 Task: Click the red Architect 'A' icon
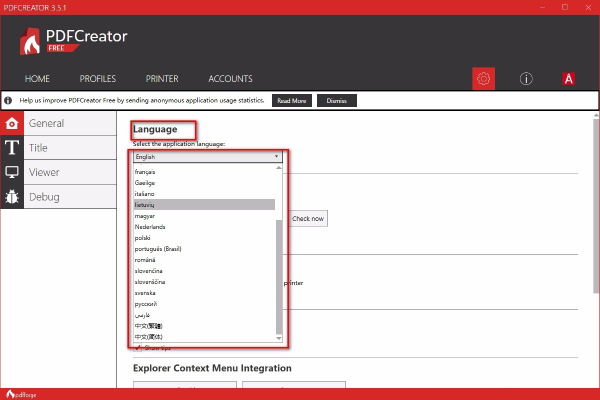[x=567, y=79]
